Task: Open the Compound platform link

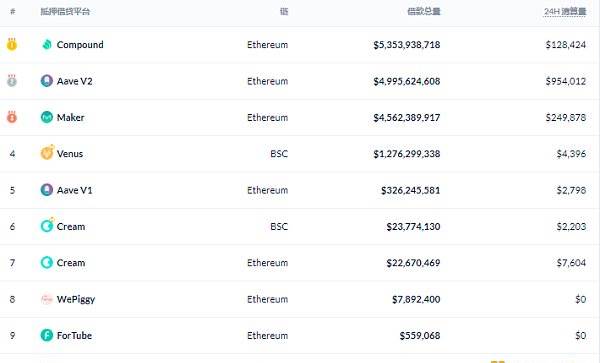Action: tap(80, 45)
